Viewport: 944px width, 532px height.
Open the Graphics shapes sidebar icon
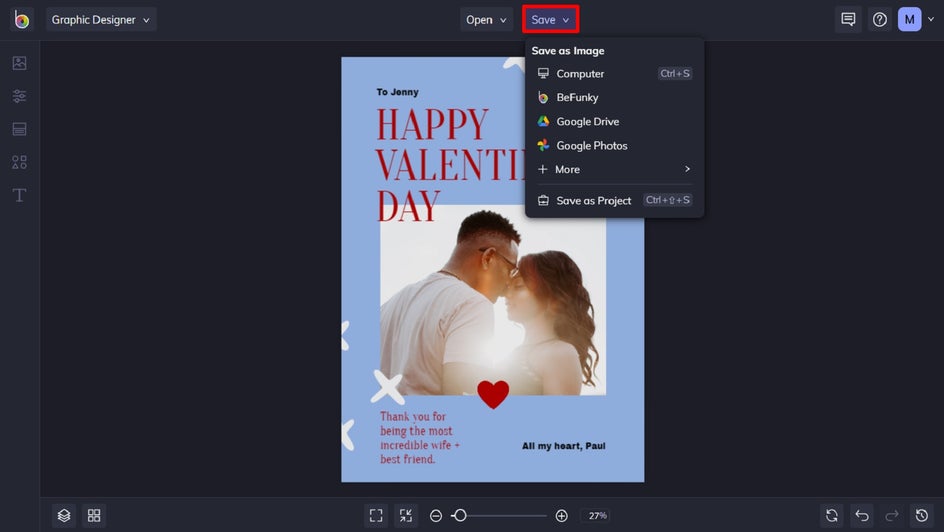click(x=19, y=162)
